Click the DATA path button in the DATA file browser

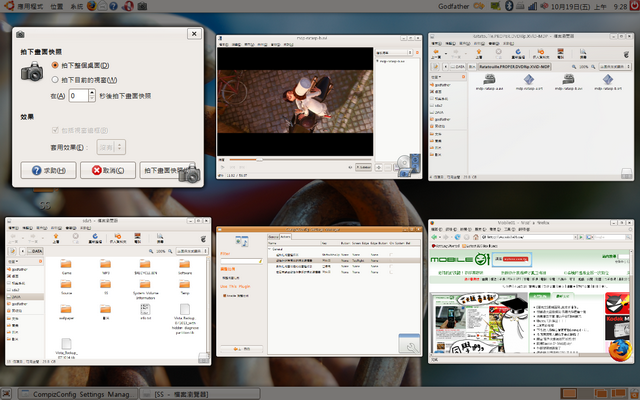click(35, 251)
